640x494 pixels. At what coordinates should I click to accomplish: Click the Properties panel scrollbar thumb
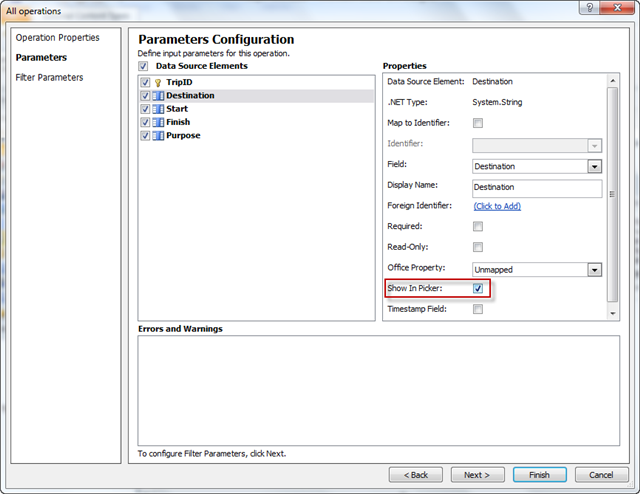(613, 194)
